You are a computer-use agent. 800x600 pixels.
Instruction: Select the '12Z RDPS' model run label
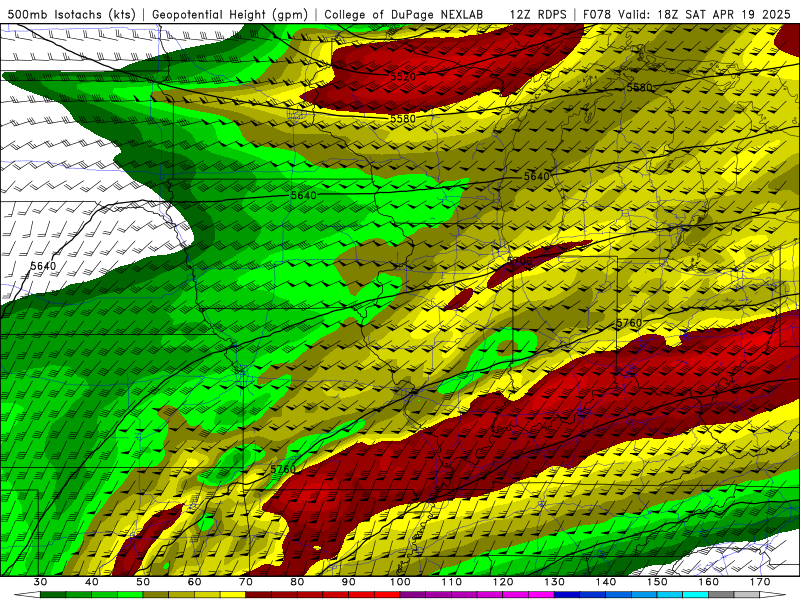coord(538,15)
